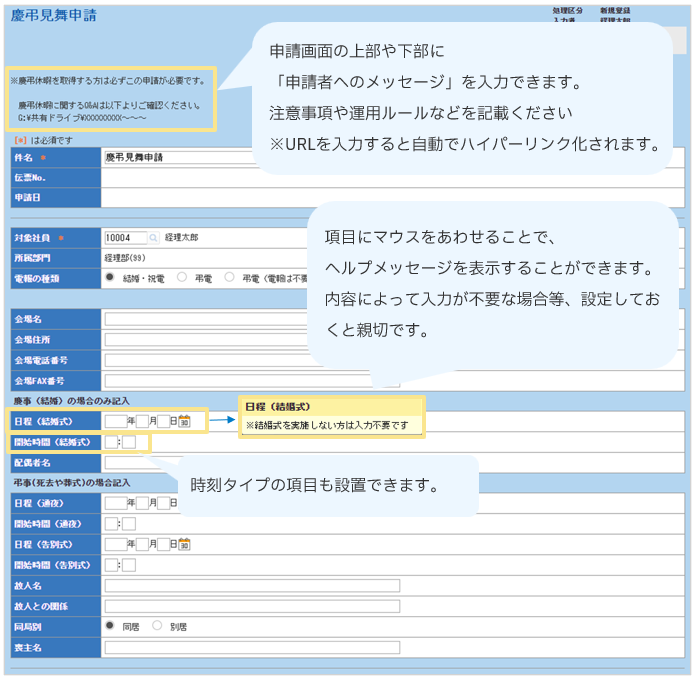Open calendar picker for 日程（結婚式）

[x=185, y=422]
